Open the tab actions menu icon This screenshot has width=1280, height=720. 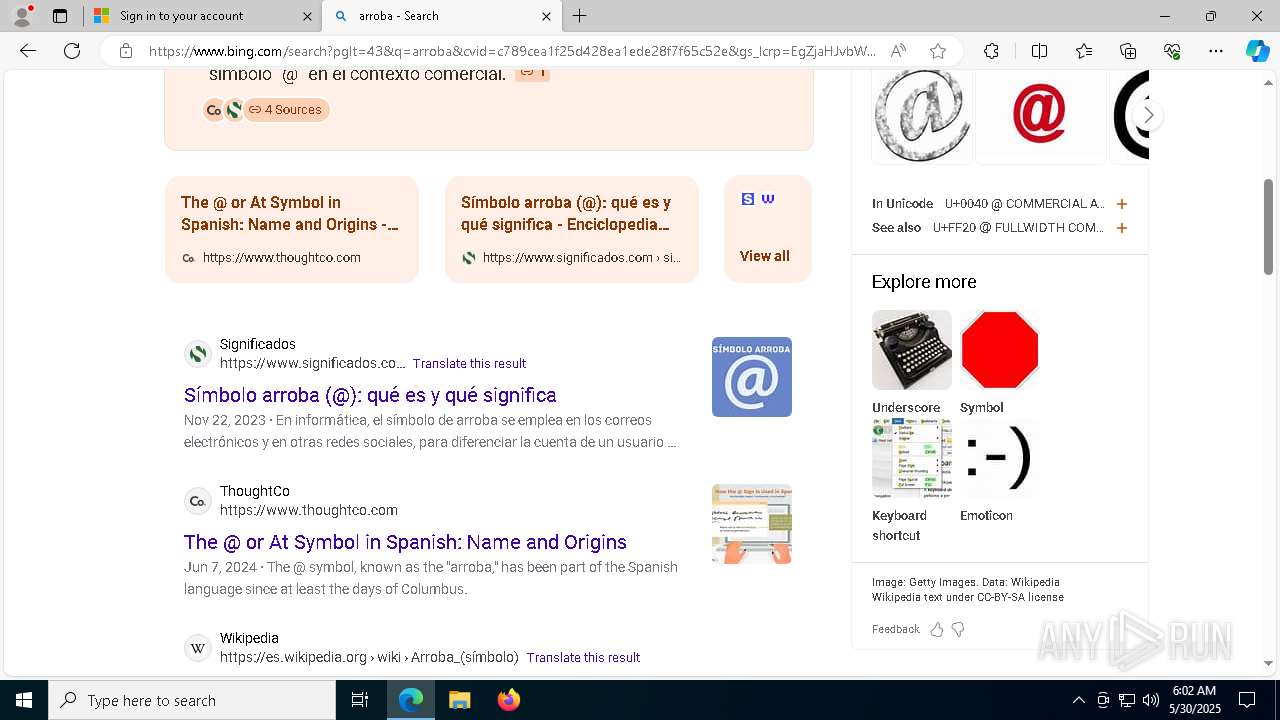click(60, 16)
